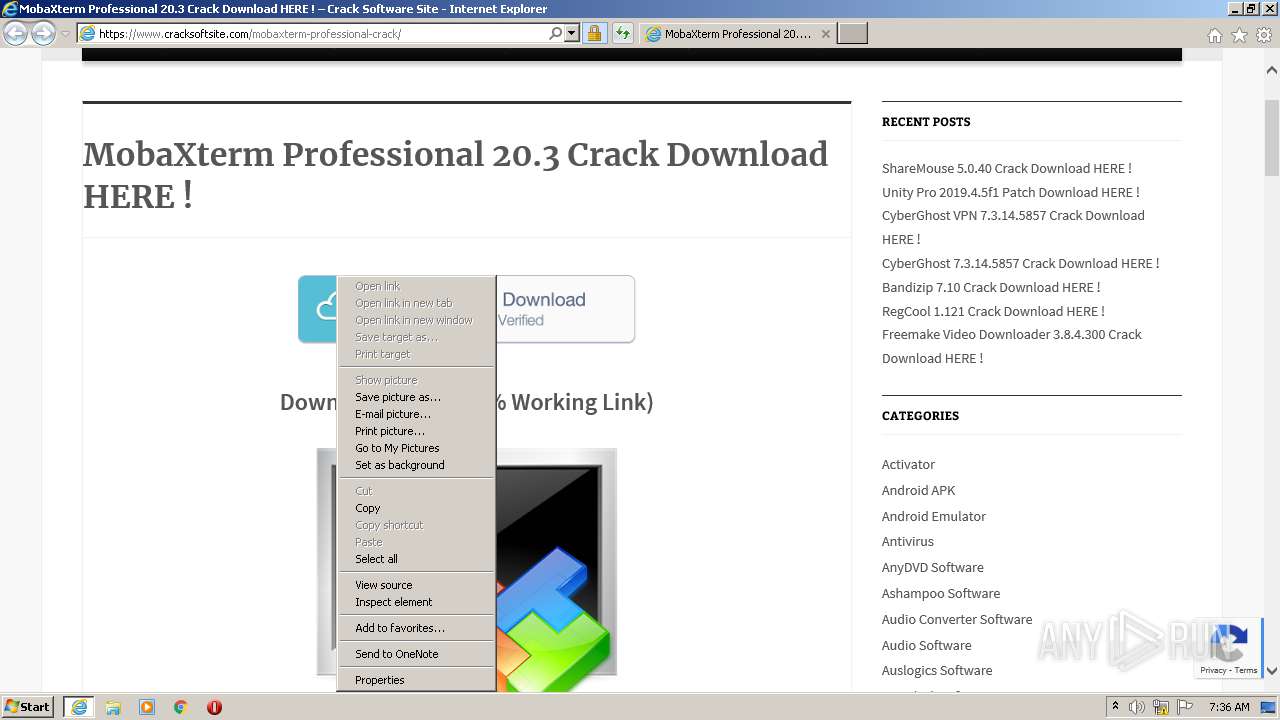This screenshot has height=720, width=1280.
Task: Open Windows Explorer folder from taskbar
Action: 113,707
